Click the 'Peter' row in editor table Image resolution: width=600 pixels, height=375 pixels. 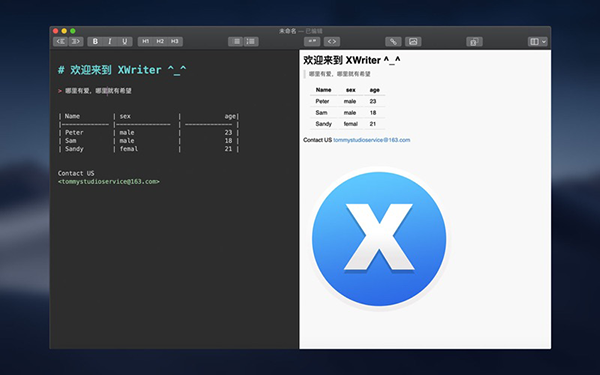(x=148, y=132)
